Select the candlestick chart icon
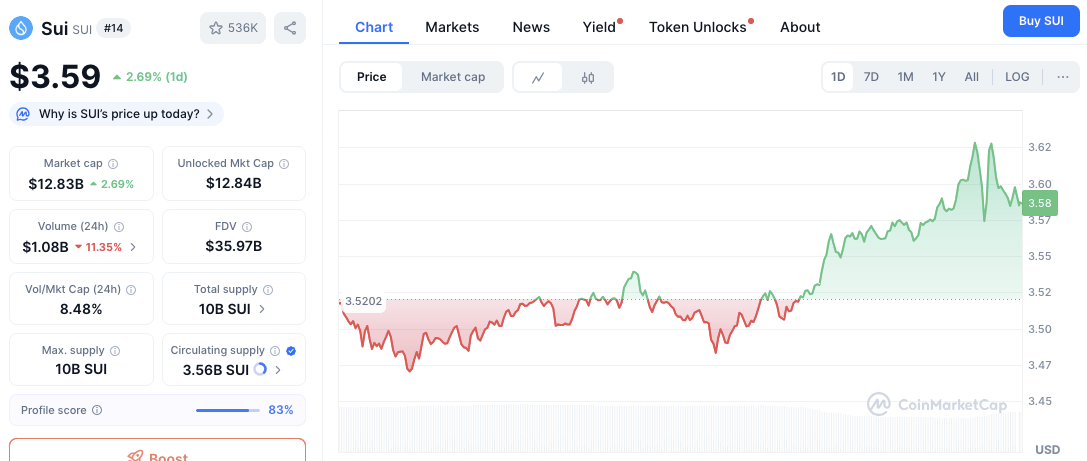 coord(588,77)
